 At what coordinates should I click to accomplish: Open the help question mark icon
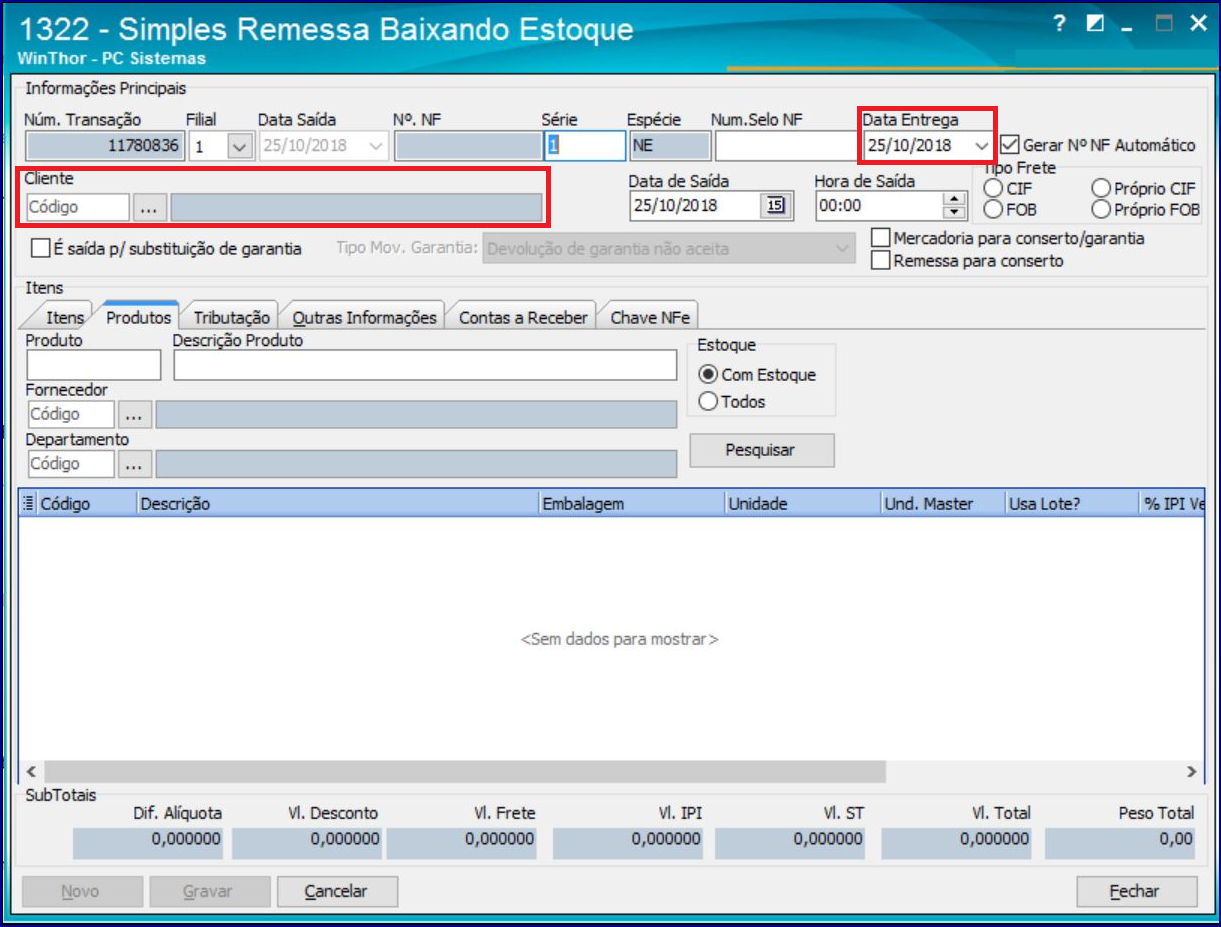pyautogui.click(x=1060, y=25)
